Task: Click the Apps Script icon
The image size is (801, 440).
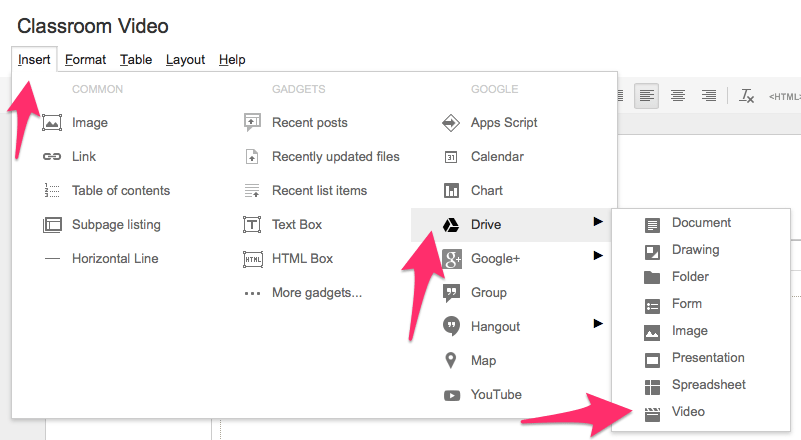Action: pos(451,123)
